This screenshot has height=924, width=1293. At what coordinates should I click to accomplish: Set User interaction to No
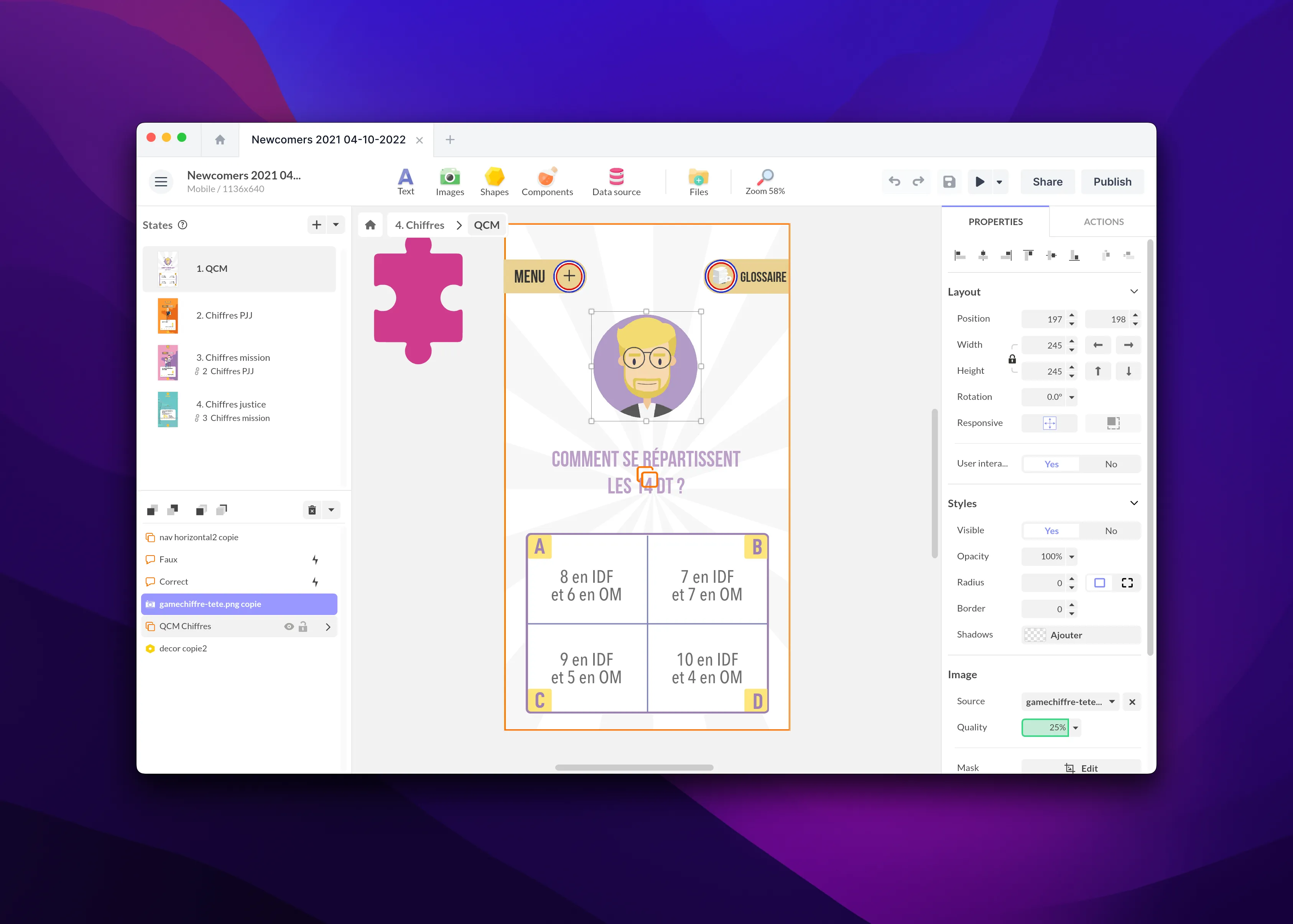tap(1110, 464)
